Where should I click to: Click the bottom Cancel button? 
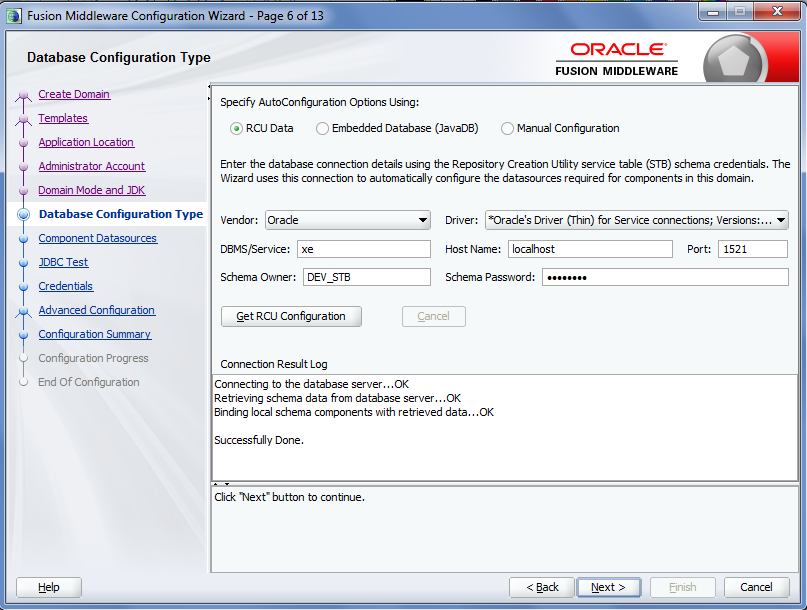coord(756,587)
